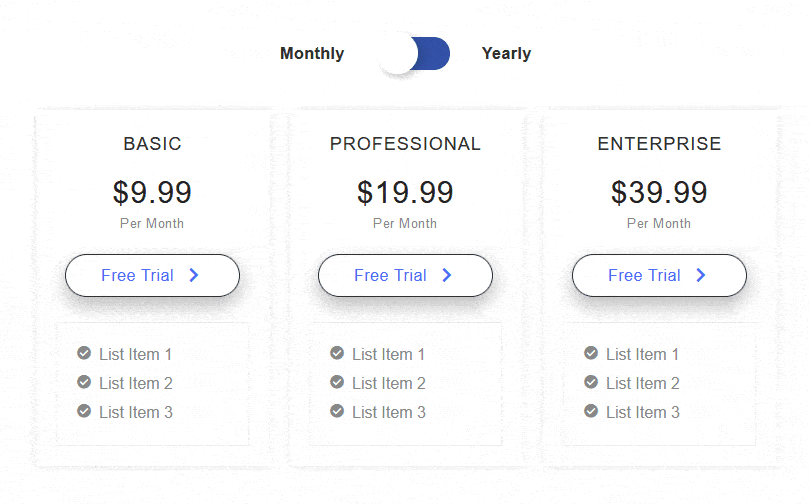Click the check icon beside Basic List Item 3
The height and width of the screenshot is (504, 809).
[x=84, y=411]
